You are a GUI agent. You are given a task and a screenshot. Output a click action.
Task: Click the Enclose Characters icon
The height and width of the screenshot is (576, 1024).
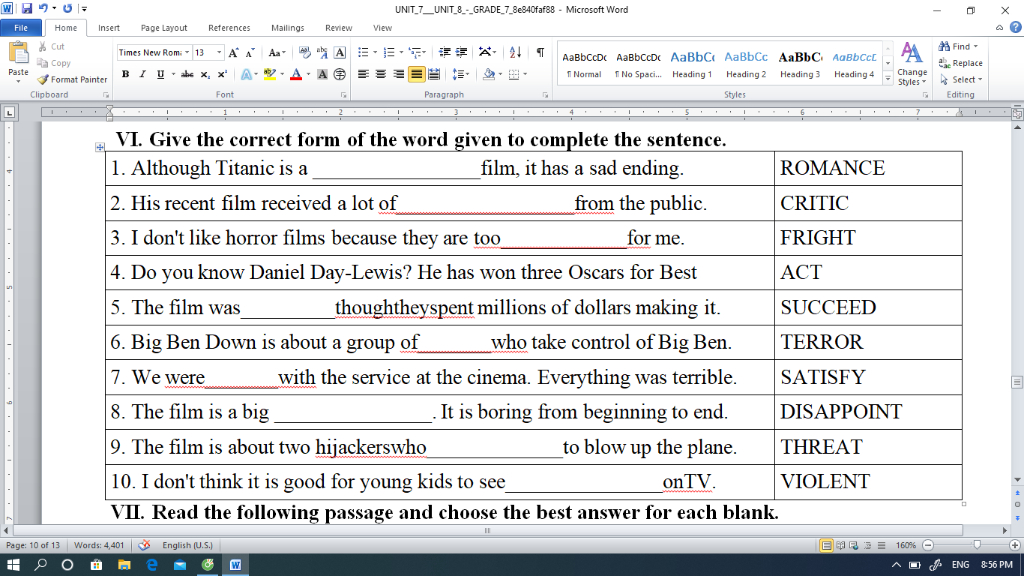tap(340, 74)
